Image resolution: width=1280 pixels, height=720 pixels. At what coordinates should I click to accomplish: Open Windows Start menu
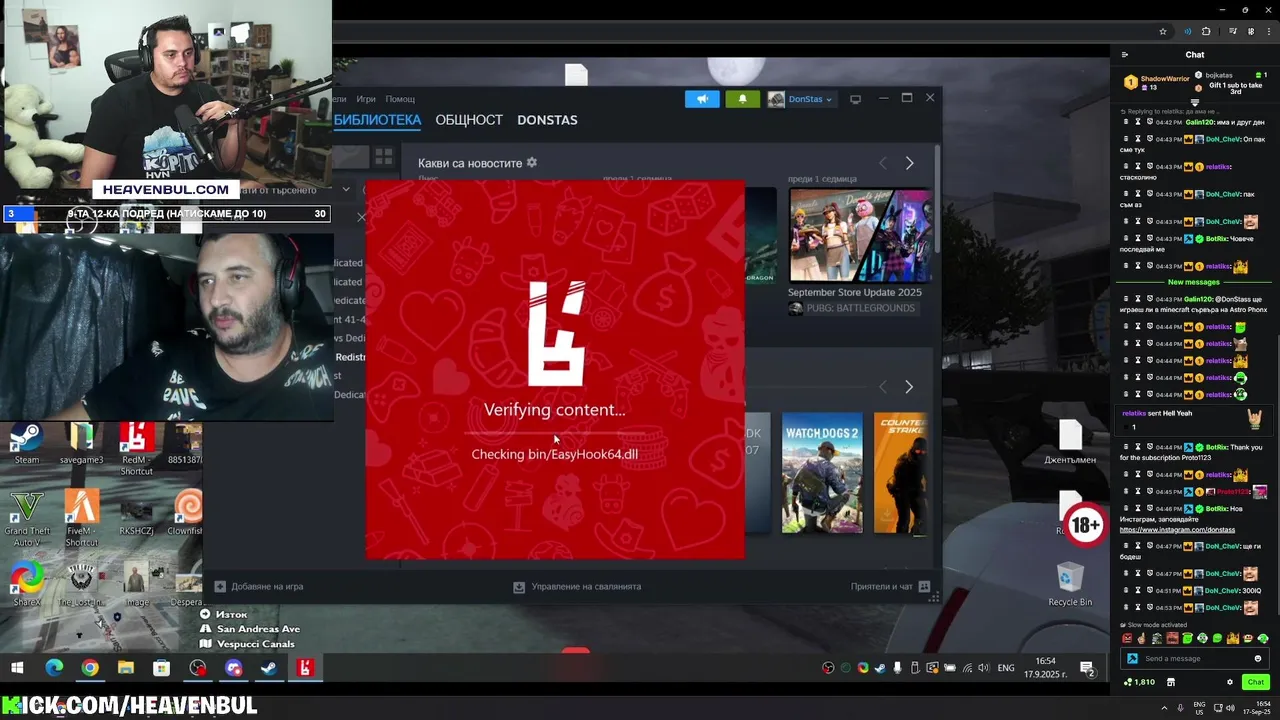[x=17, y=668]
